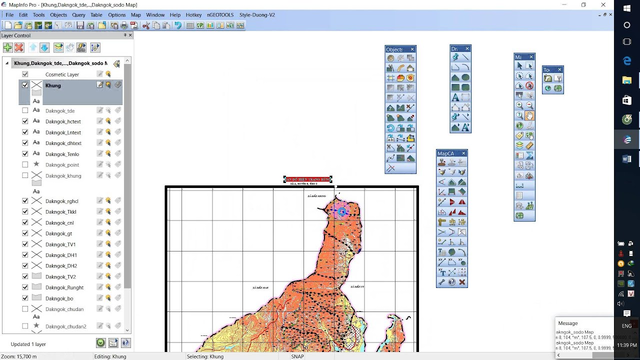This screenshot has height=360, width=640.
Task: Select the Ellipse tool in Drawing palette
Action: [x=465, y=77]
